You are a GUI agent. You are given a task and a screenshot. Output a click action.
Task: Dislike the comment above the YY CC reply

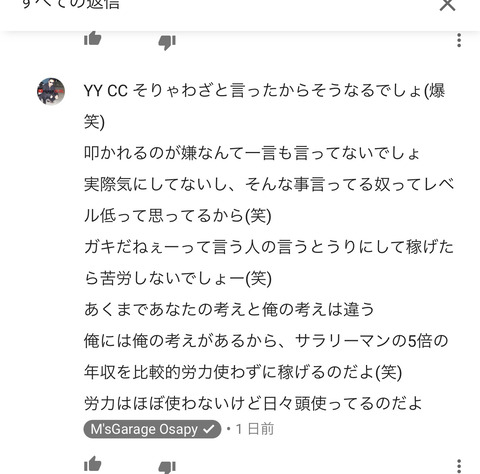167,42
